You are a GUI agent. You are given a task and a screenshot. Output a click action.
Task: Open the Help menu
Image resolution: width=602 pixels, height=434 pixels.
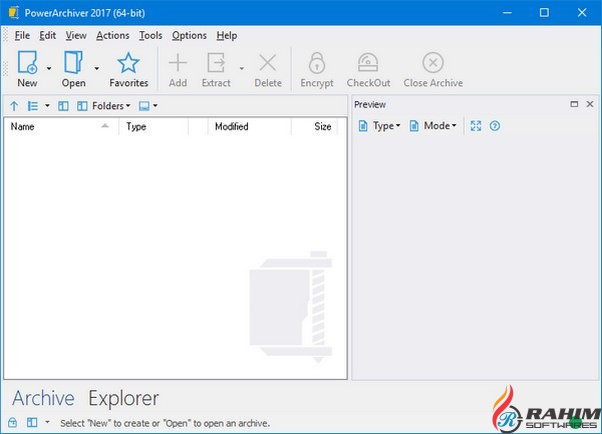(x=227, y=35)
